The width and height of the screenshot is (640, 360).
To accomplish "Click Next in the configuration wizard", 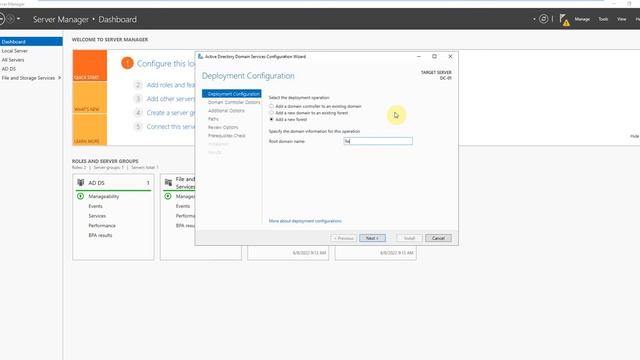I will 372,238.
